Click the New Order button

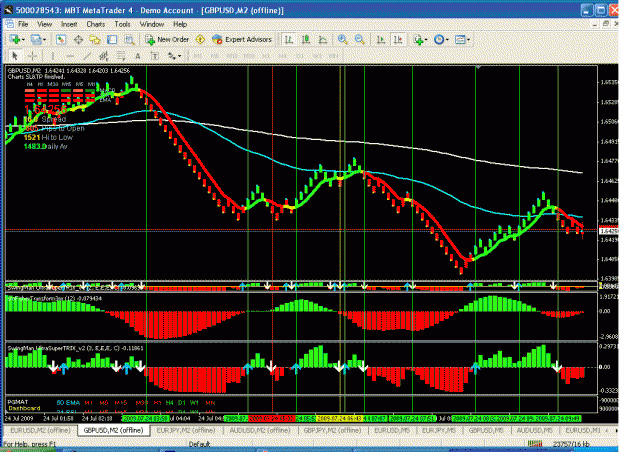(x=167, y=39)
